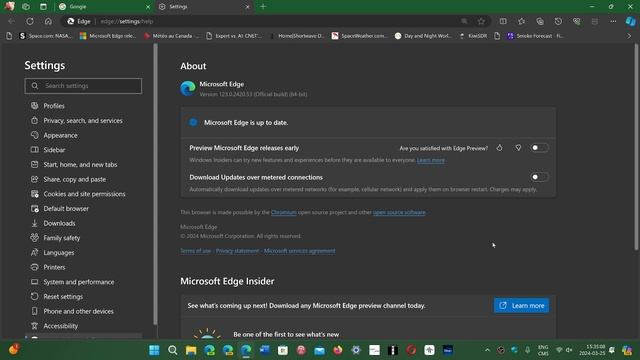Screen dimensions: 640x360
Task: Open Copilot sidebar icon
Action: (x=631, y=21)
